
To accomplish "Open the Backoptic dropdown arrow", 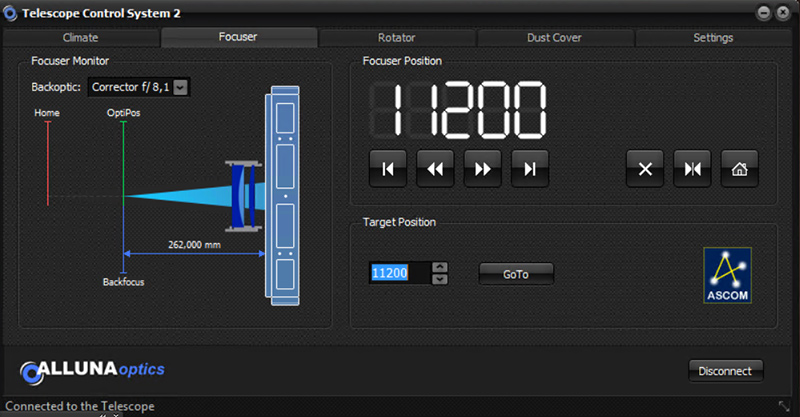I will pos(180,87).
